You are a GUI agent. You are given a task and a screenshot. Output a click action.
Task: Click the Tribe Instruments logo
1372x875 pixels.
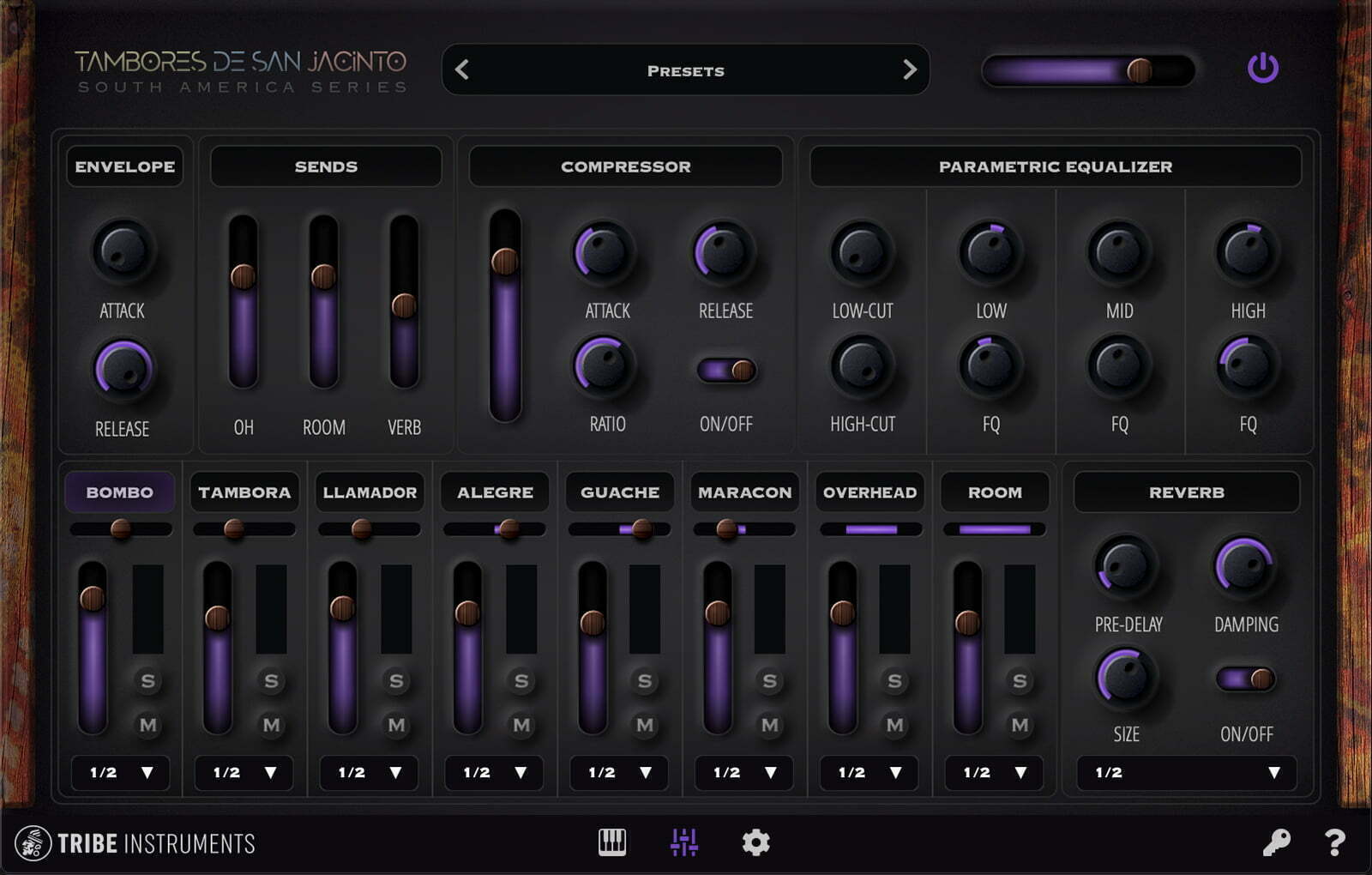coord(137,843)
